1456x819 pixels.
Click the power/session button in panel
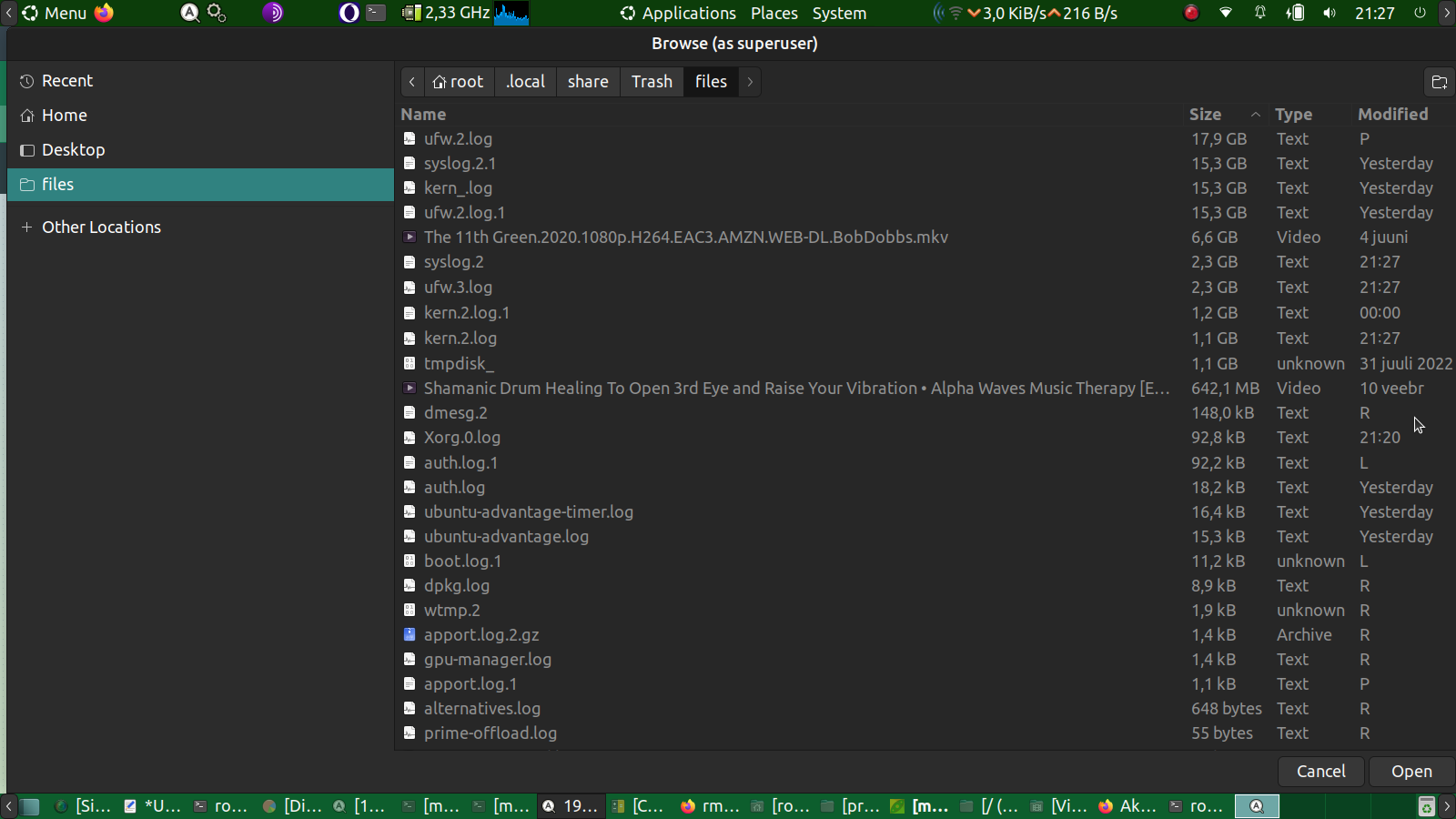coord(1420,13)
